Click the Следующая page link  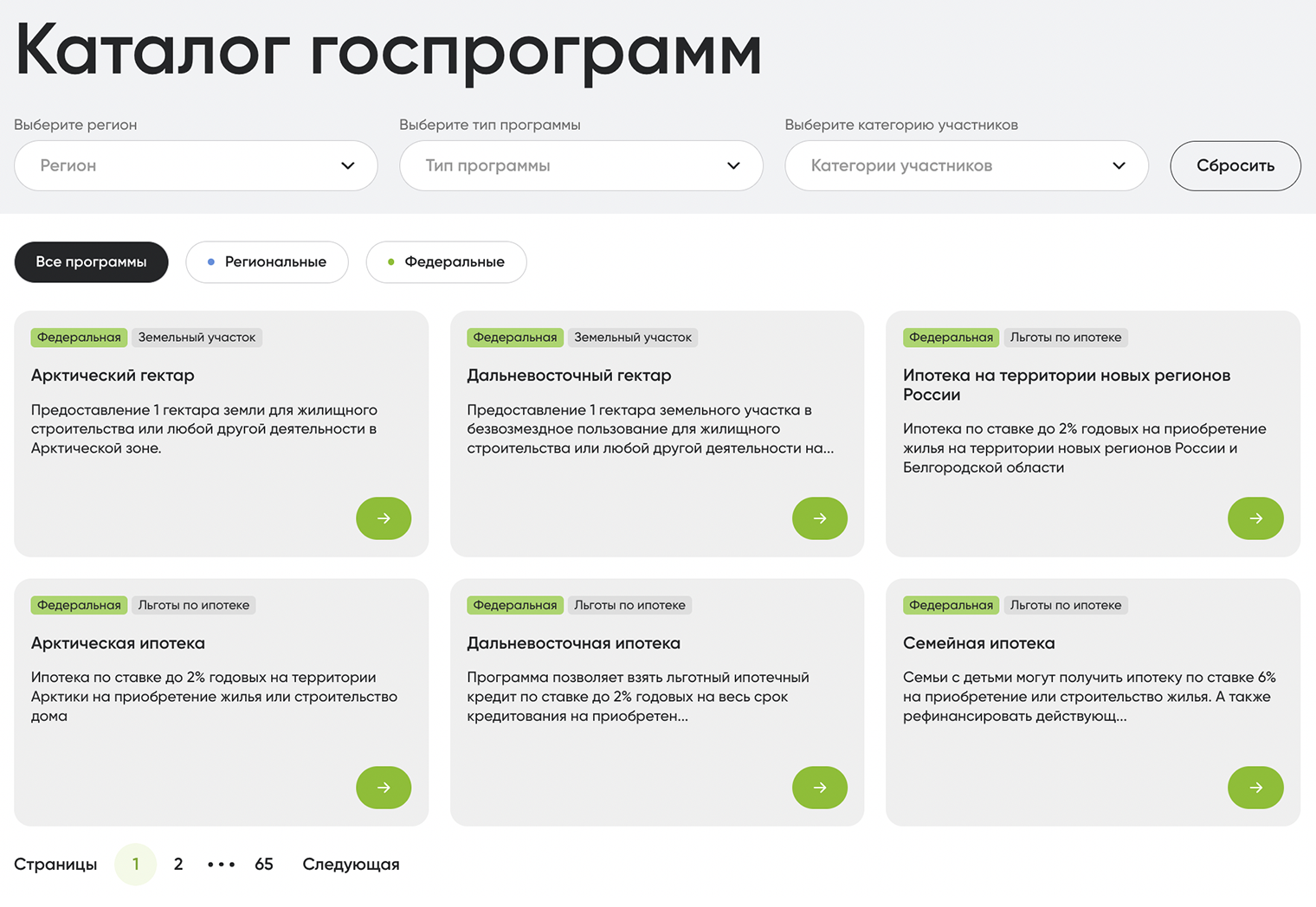click(351, 864)
